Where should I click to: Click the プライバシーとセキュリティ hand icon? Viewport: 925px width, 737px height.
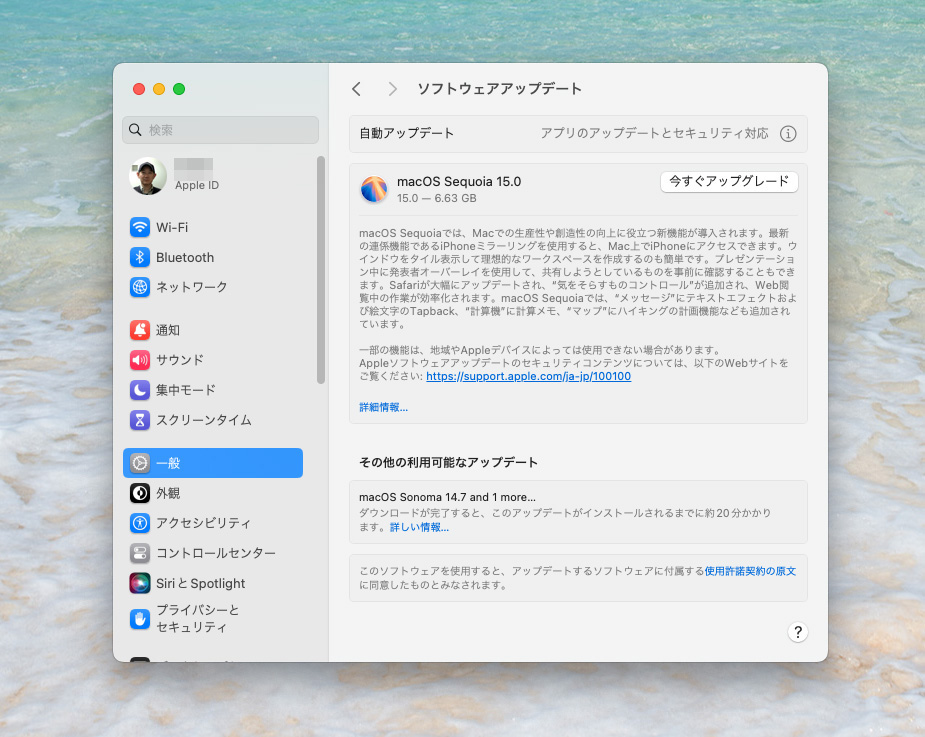pos(140,619)
